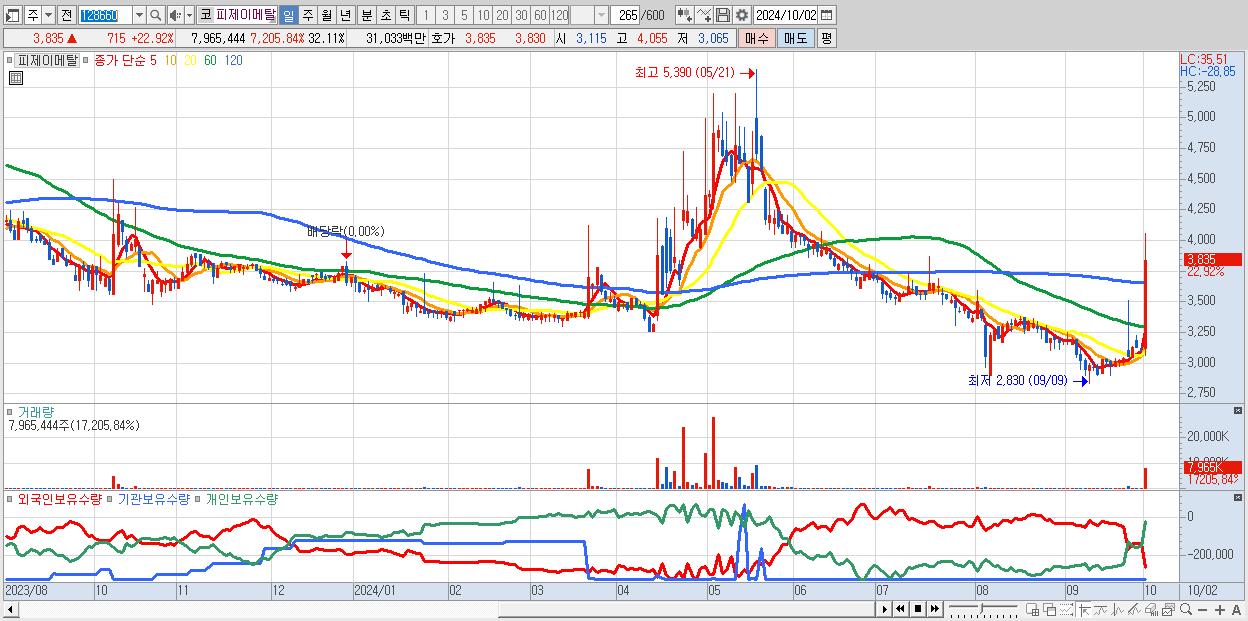The image size is (1248, 621).
Task: Select the 초 (second) period toggle
Action: (x=386, y=15)
